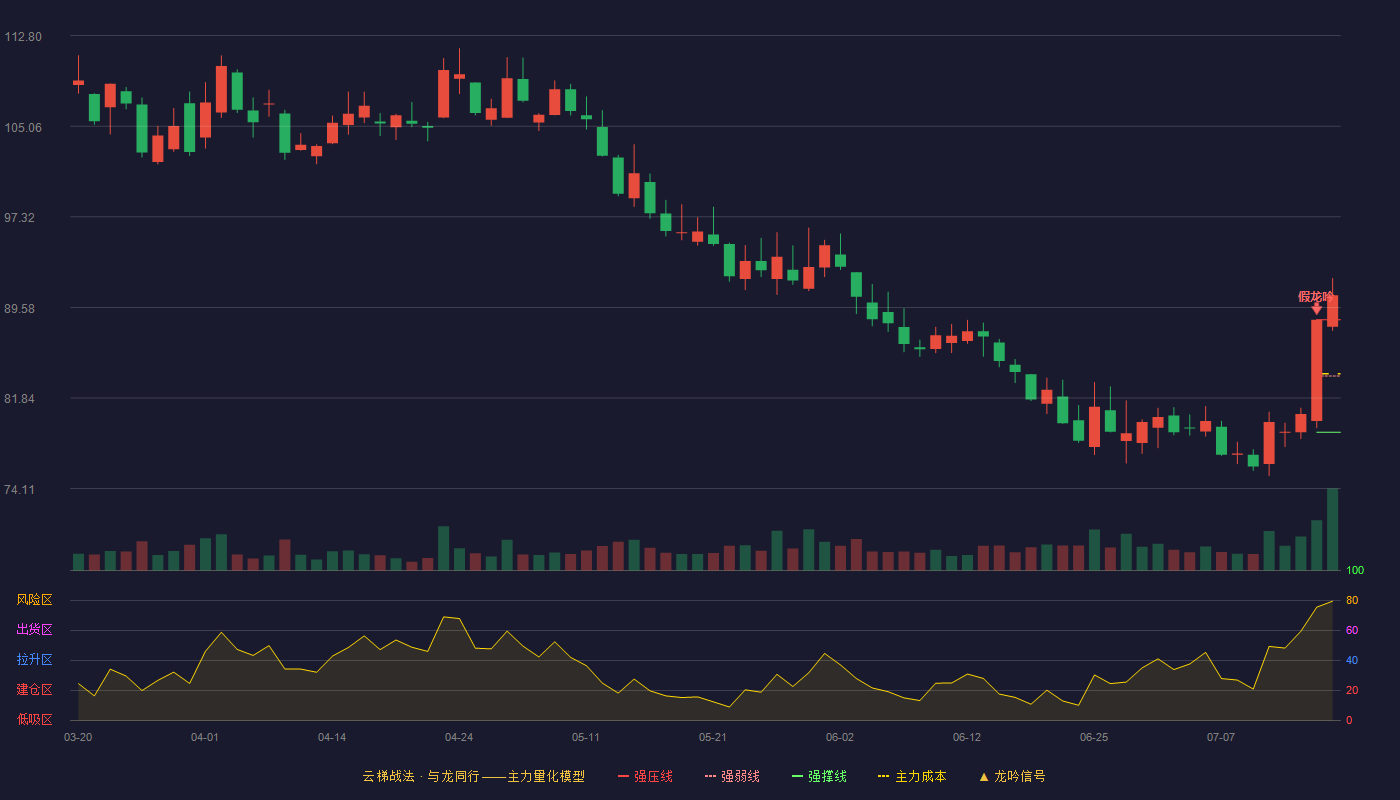
Task: Click the 60 indicator scale value
Action: [x=1352, y=630]
